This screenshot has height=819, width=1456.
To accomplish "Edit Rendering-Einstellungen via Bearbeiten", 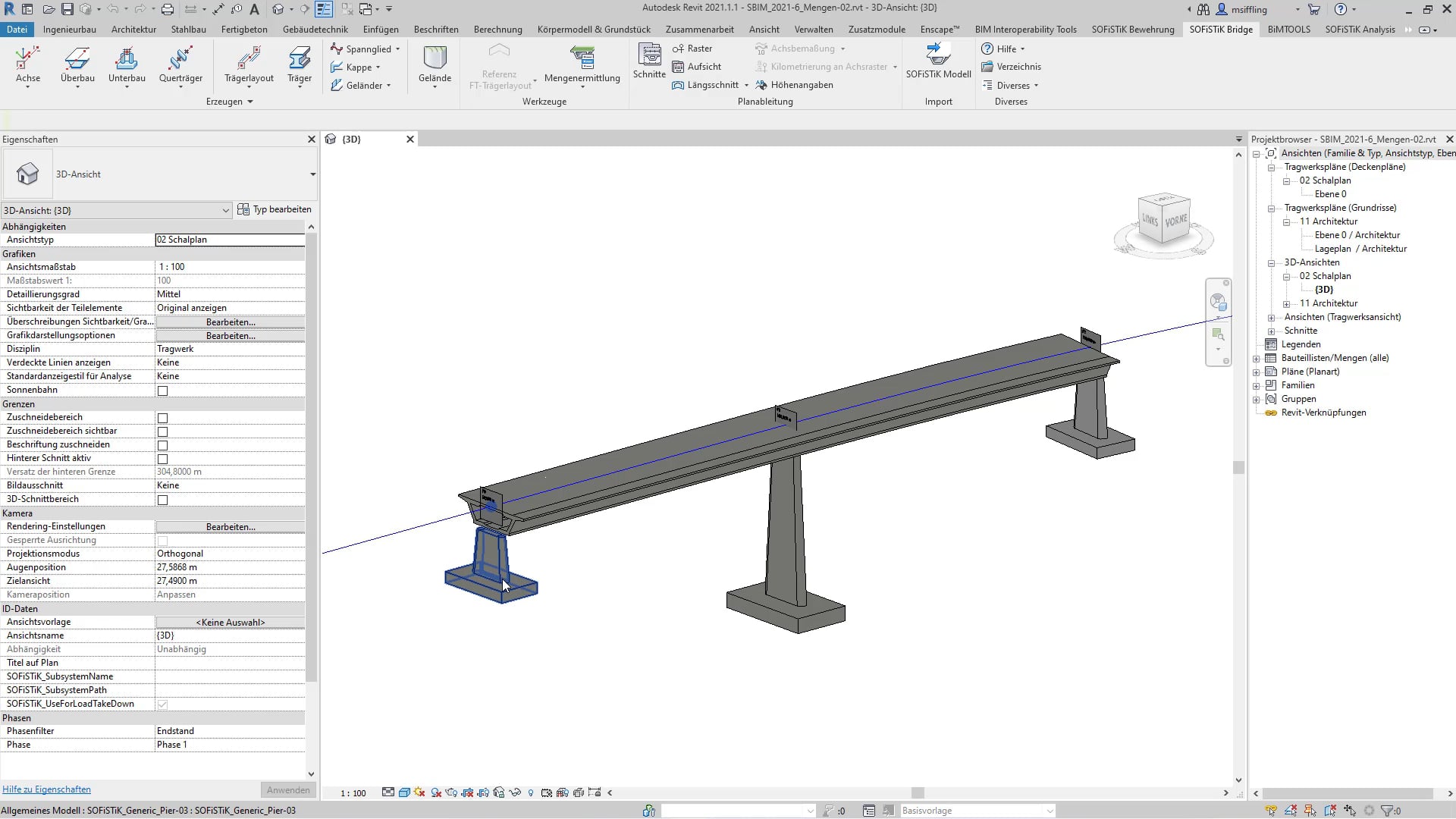I will pyautogui.click(x=231, y=526).
